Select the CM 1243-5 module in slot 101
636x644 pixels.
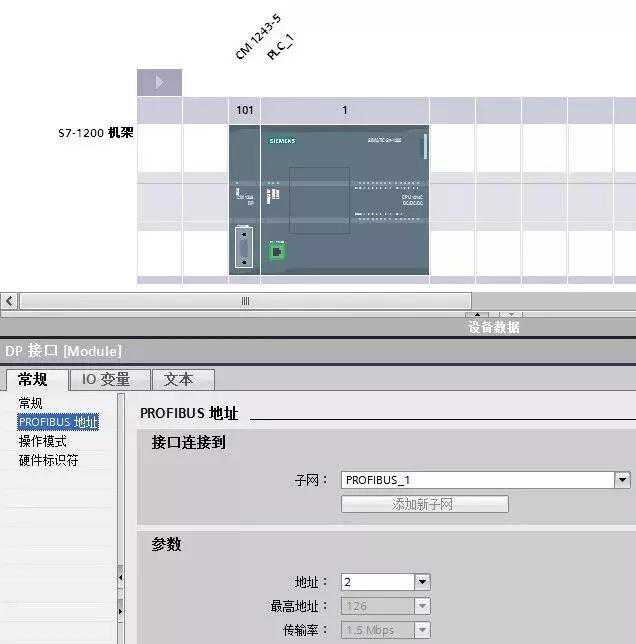tap(244, 200)
